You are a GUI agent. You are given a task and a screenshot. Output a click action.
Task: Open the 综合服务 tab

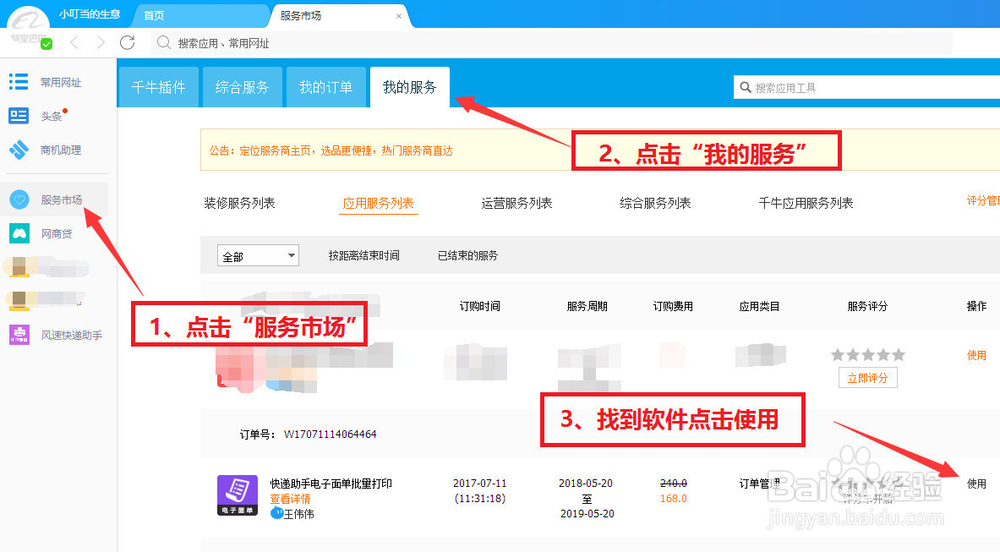(x=242, y=87)
